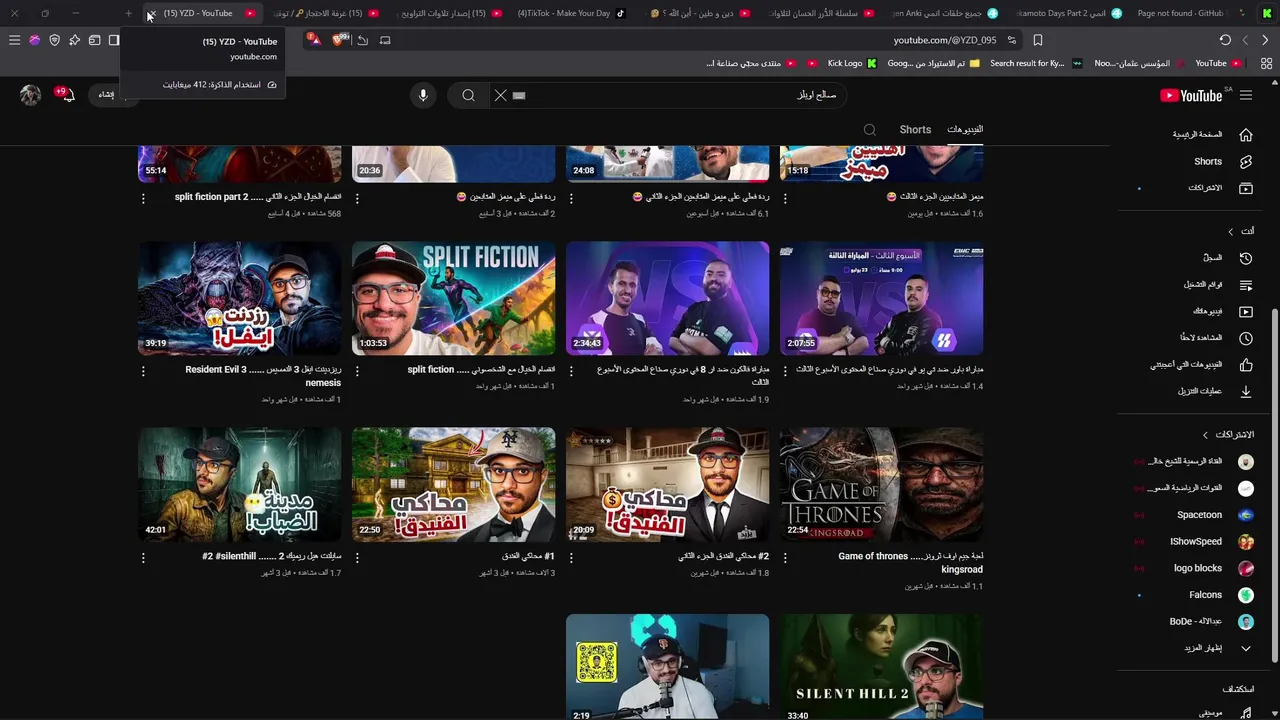The image size is (1280, 720).
Task: Play the Resident Evil 39:19 thumbnail
Action: [240, 298]
